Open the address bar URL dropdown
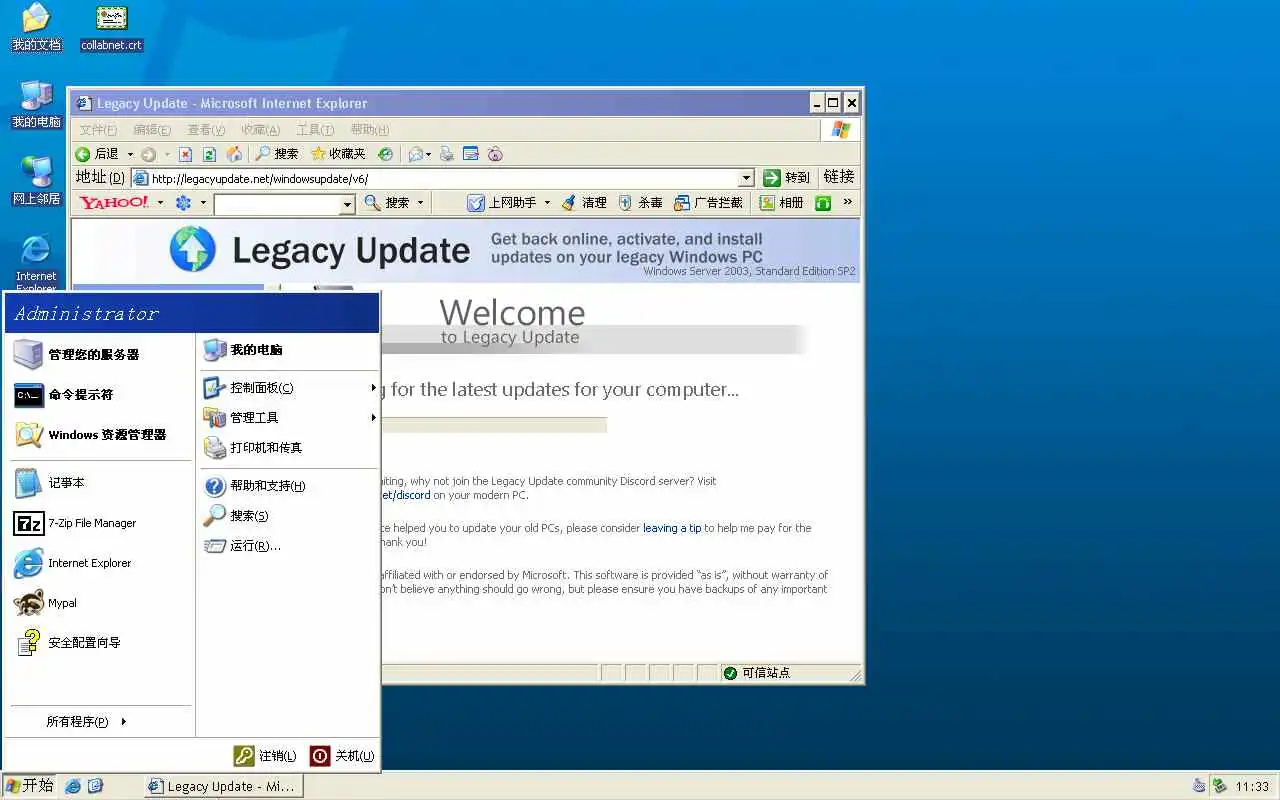1280x800 pixels. point(746,178)
